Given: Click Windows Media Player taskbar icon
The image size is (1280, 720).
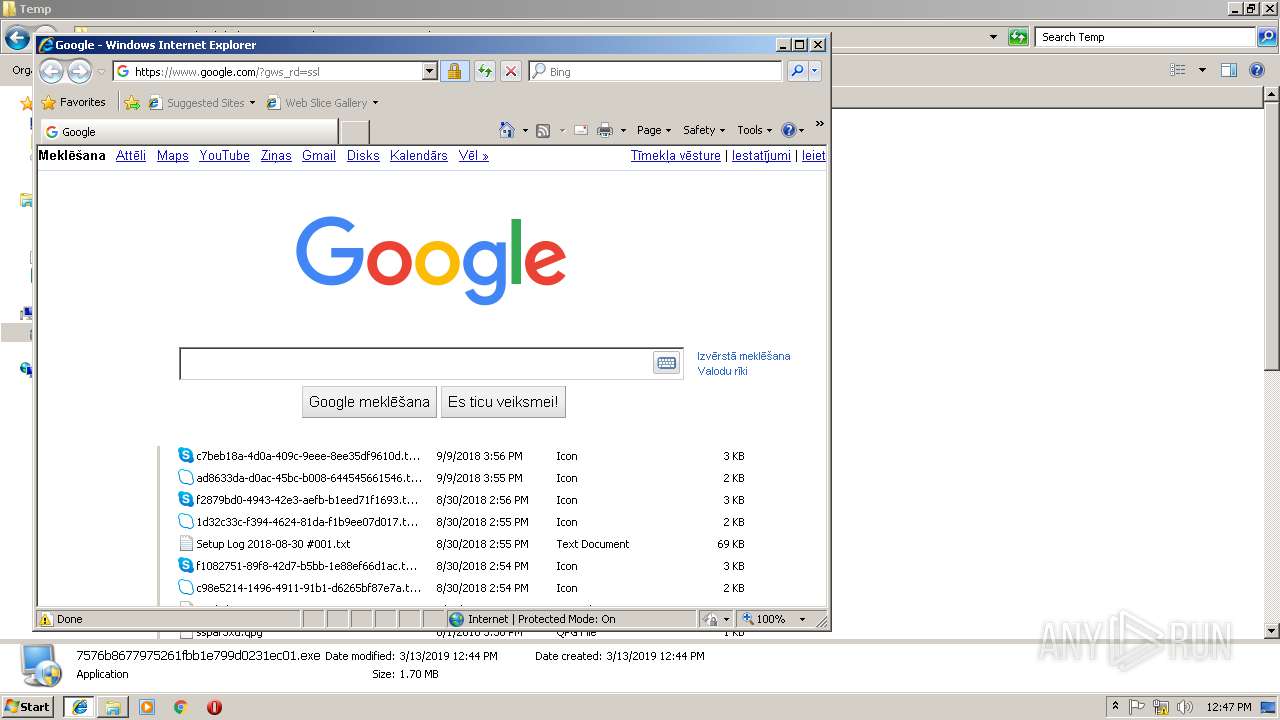Looking at the screenshot, I should 147,707.
